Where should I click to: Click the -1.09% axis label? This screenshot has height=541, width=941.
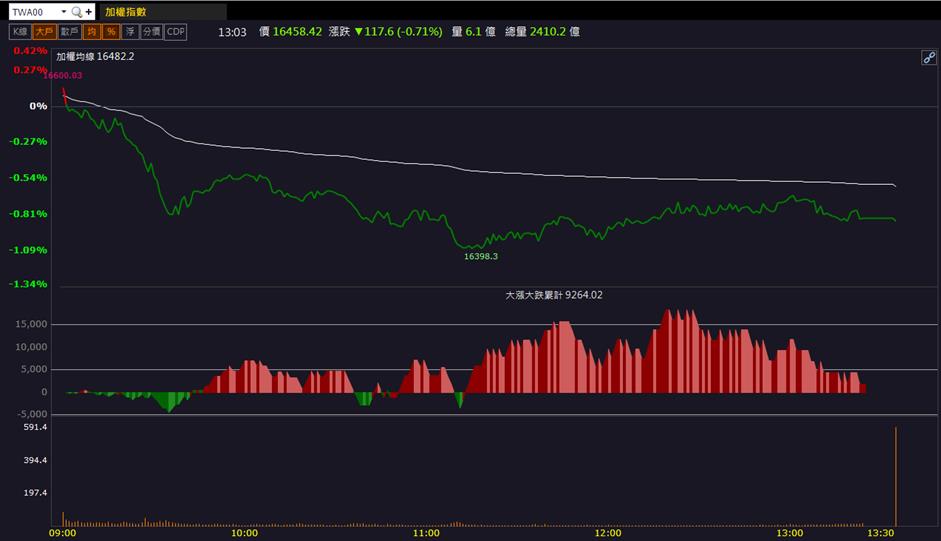point(28,250)
